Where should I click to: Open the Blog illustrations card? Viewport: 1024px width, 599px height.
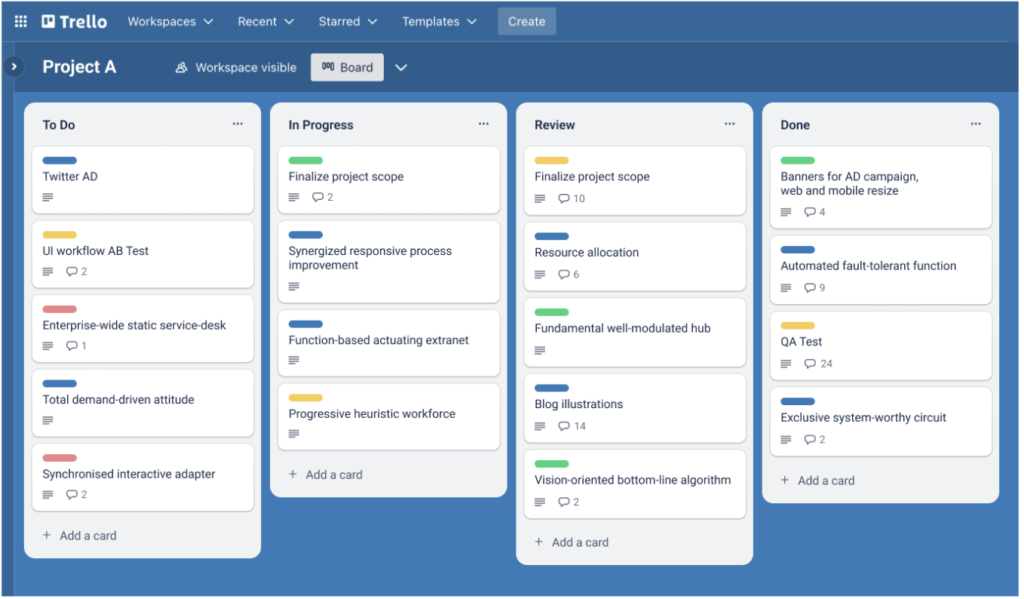(635, 408)
